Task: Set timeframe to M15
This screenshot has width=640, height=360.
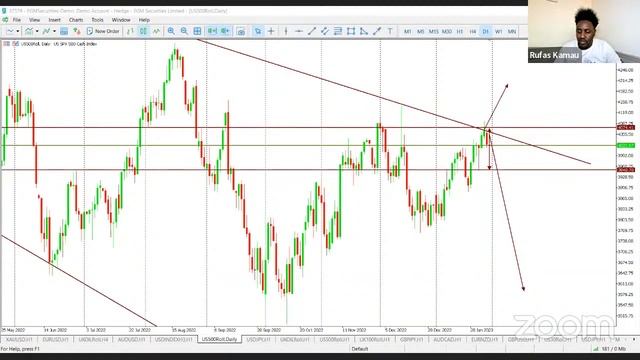Action: point(433,31)
